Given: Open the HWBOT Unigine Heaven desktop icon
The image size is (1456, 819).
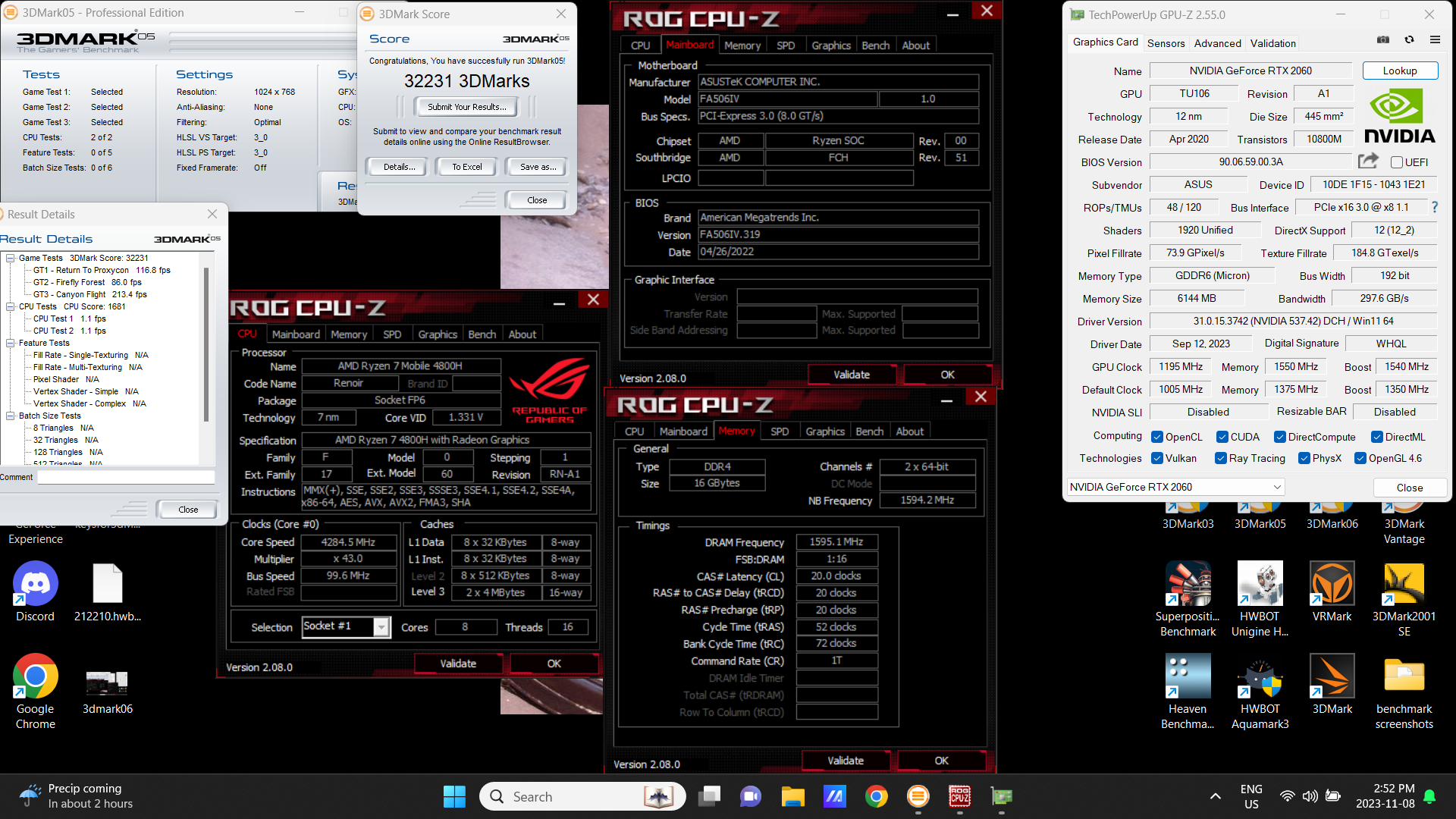Looking at the screenshot, I should [x=1260, y=599].
